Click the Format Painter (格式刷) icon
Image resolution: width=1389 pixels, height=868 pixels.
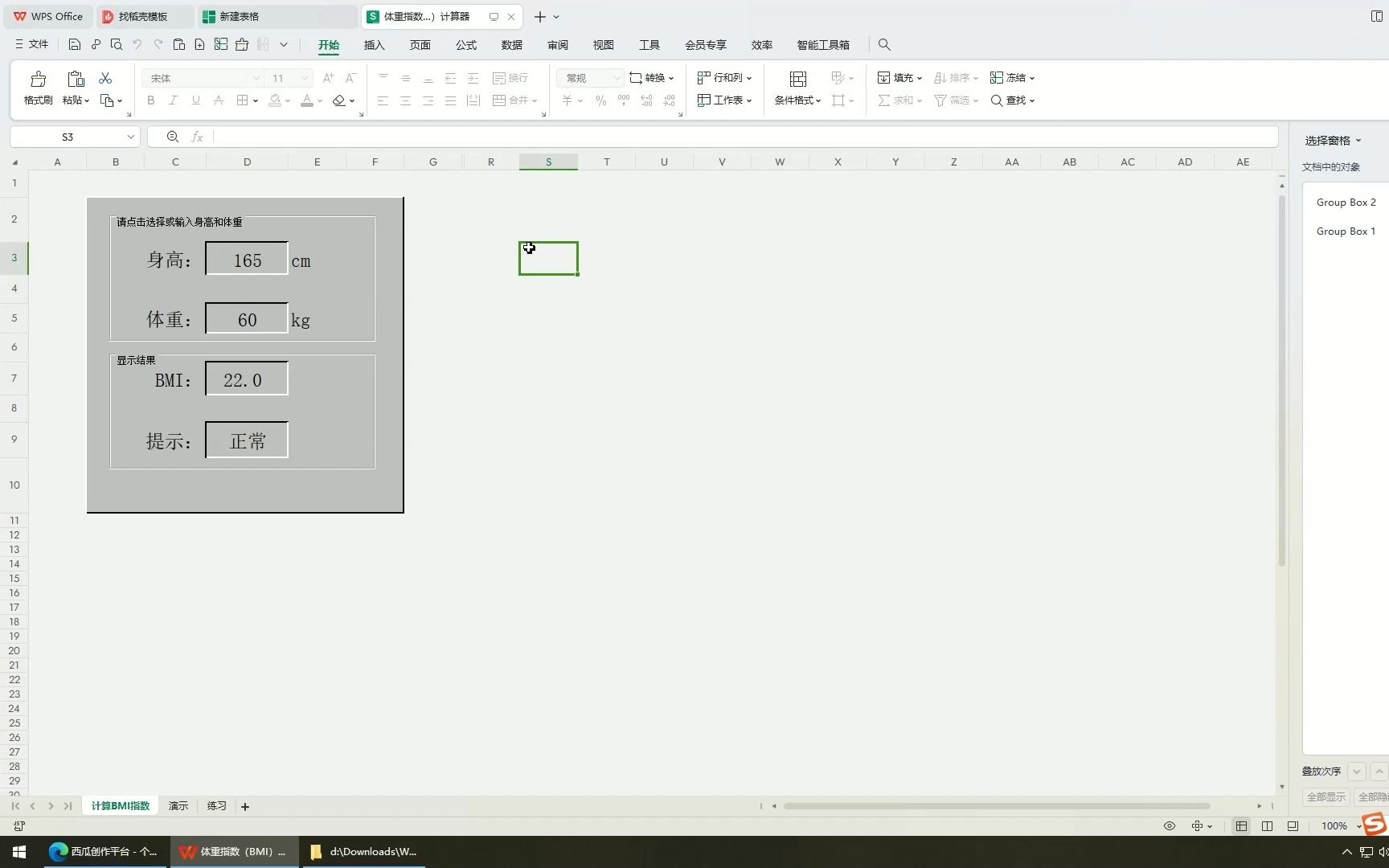click(x=38, y=79)
